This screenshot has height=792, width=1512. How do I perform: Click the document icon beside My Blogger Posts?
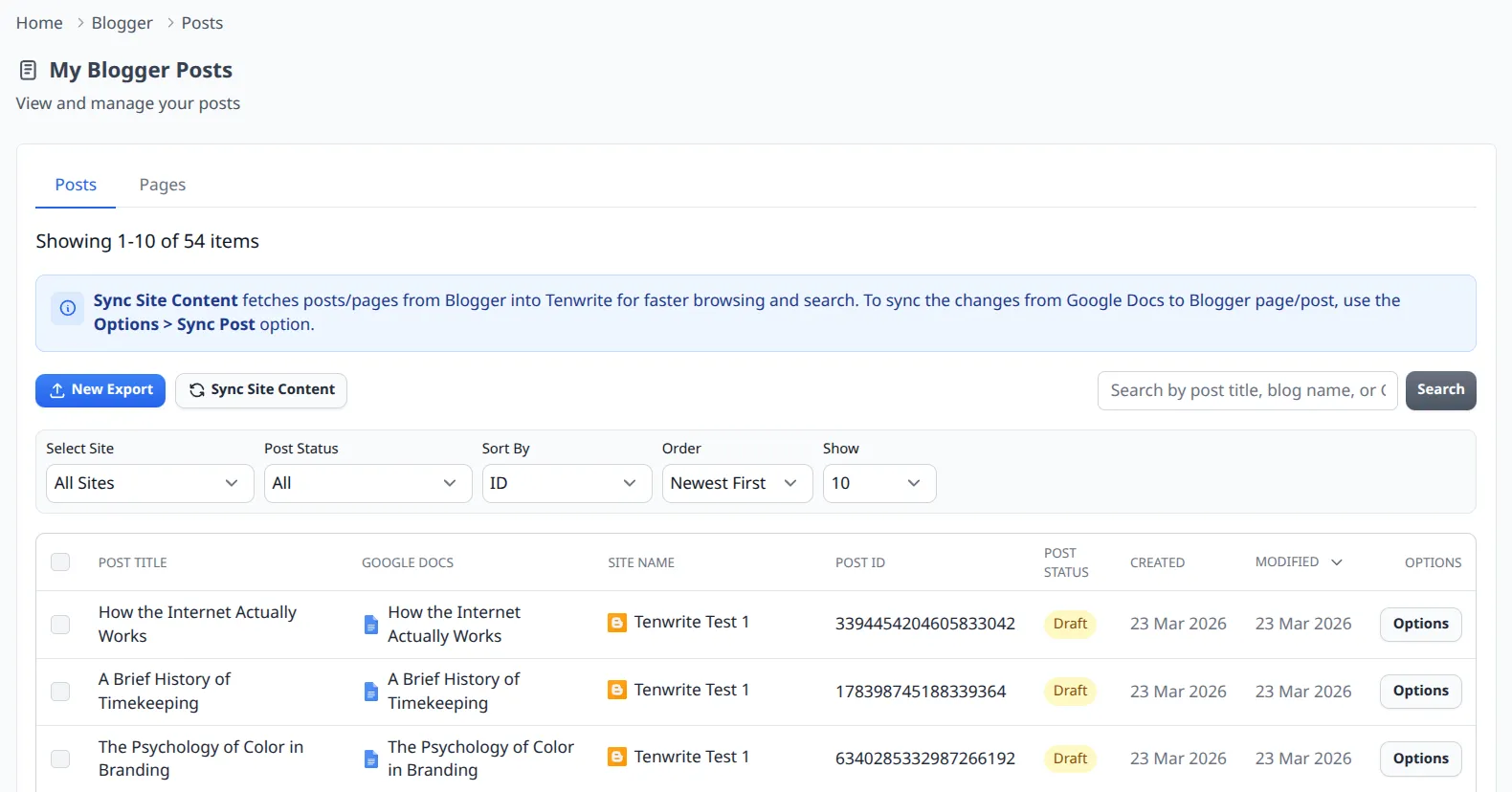(x=29, y=70)
